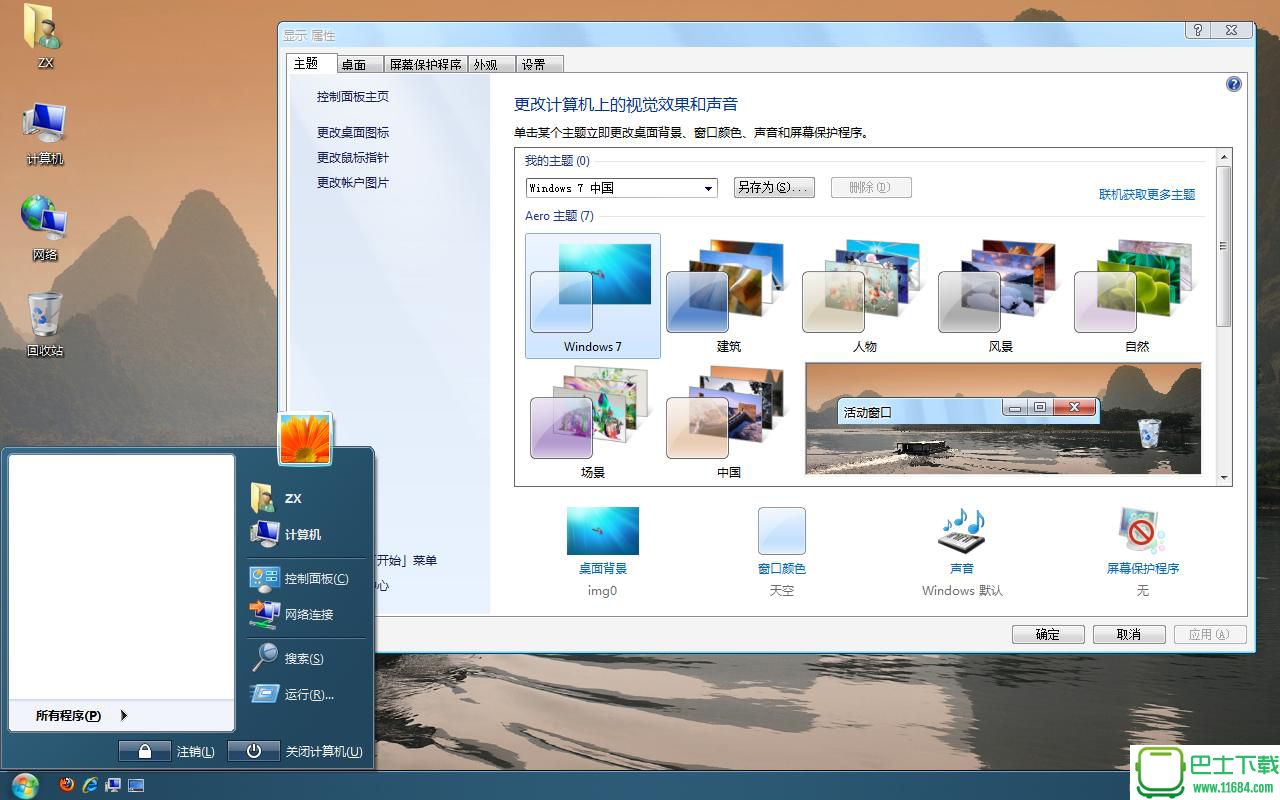Open 运行(R)... from Start menu
The width and height of the screenshot is (1280, 800).
[292, 694]
